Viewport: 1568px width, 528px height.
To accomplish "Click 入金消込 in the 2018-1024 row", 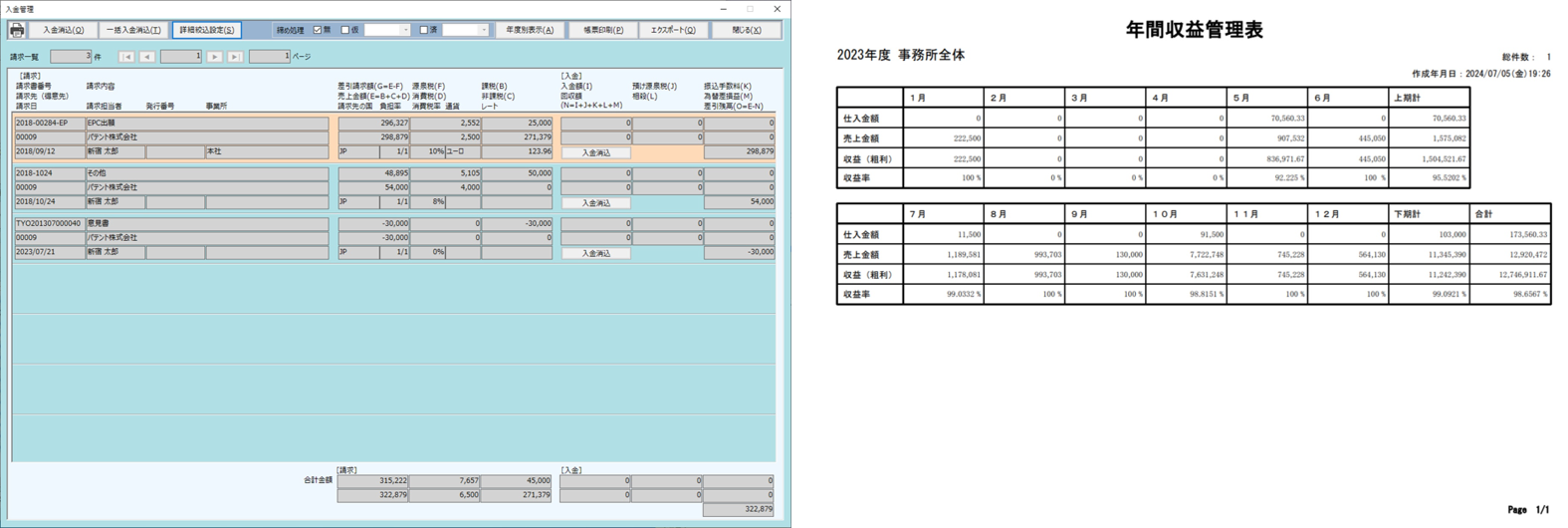I will click(x=595, y=202).
